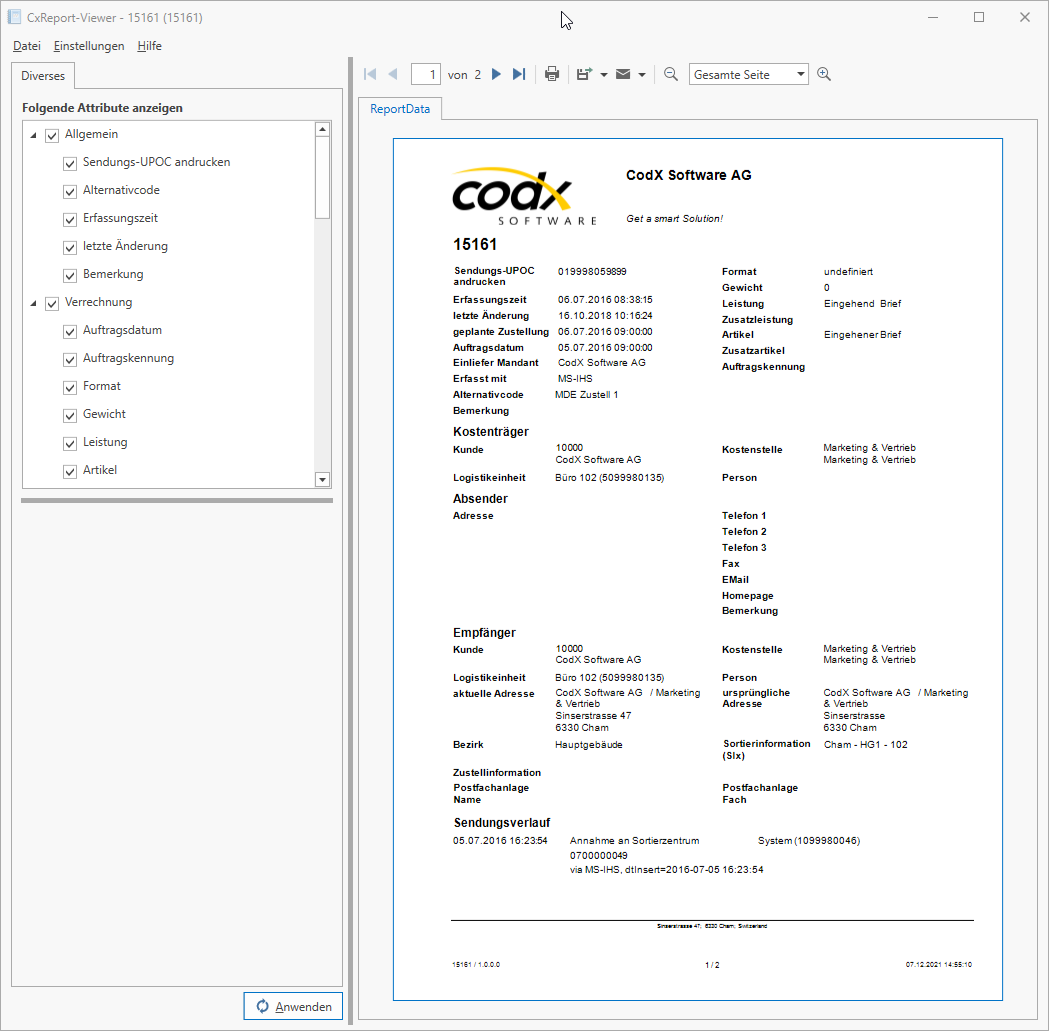This screenshot has height=1031, width=1049.
Task: Click the 'Folgende Attribute anzeigen' heading
Action: pyautogui.click(x=102, y=108)
